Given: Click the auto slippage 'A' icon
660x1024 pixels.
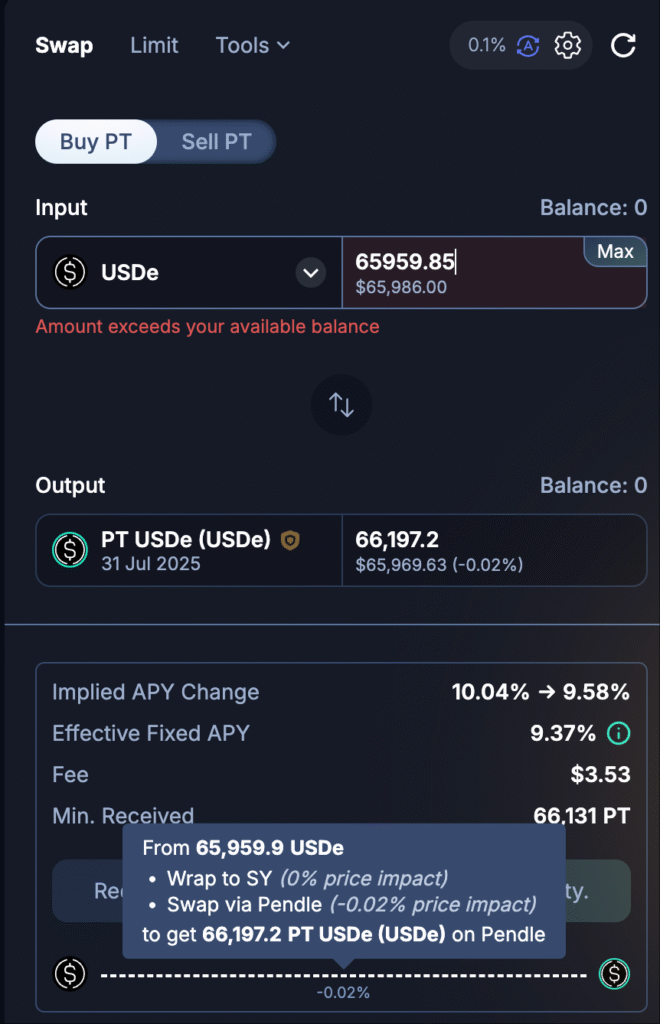Looking at the screenshot, I should coord(528,46).
